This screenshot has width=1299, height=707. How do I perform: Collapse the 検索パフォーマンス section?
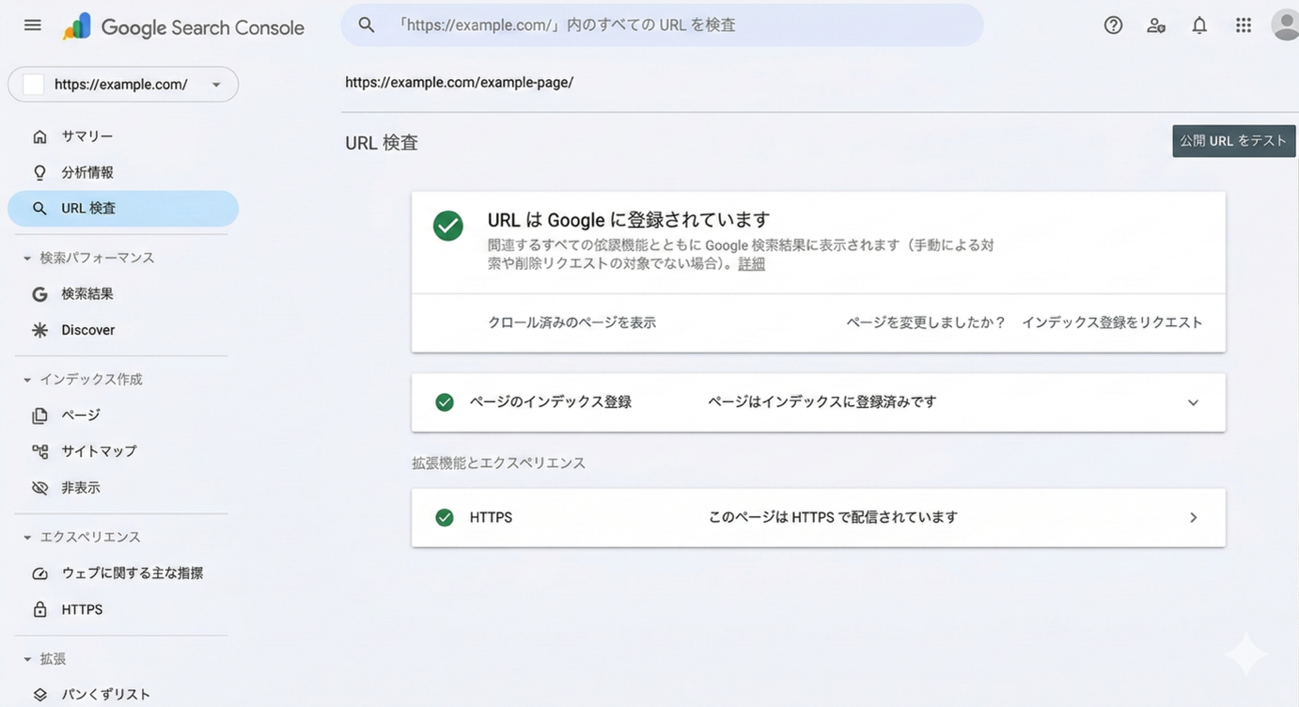click(x=27, y=258)
